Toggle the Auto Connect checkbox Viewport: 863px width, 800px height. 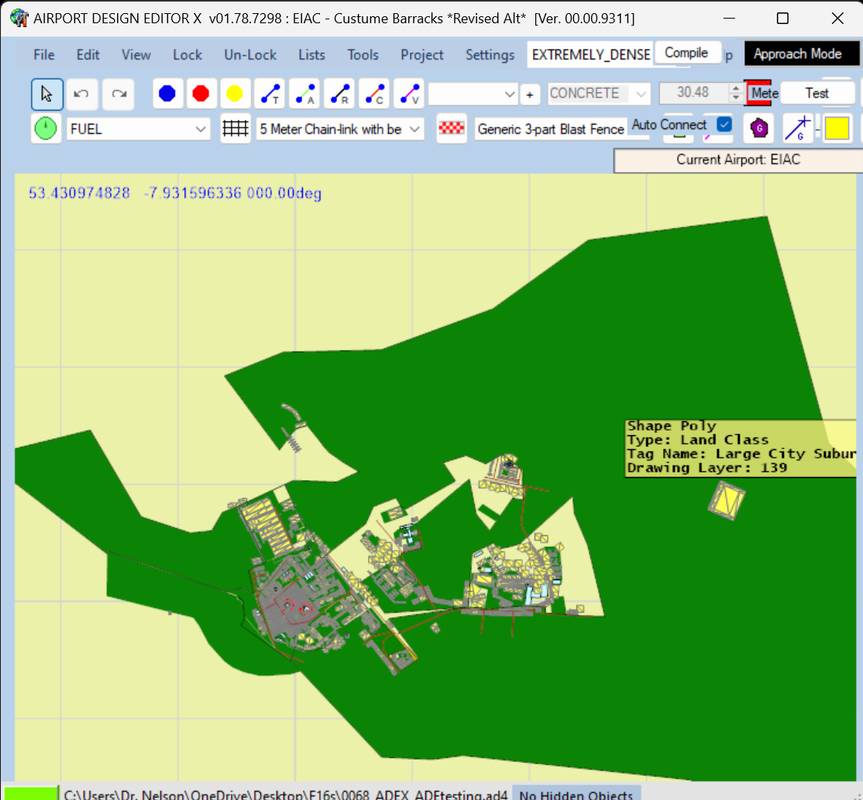[x=724, y=124]
